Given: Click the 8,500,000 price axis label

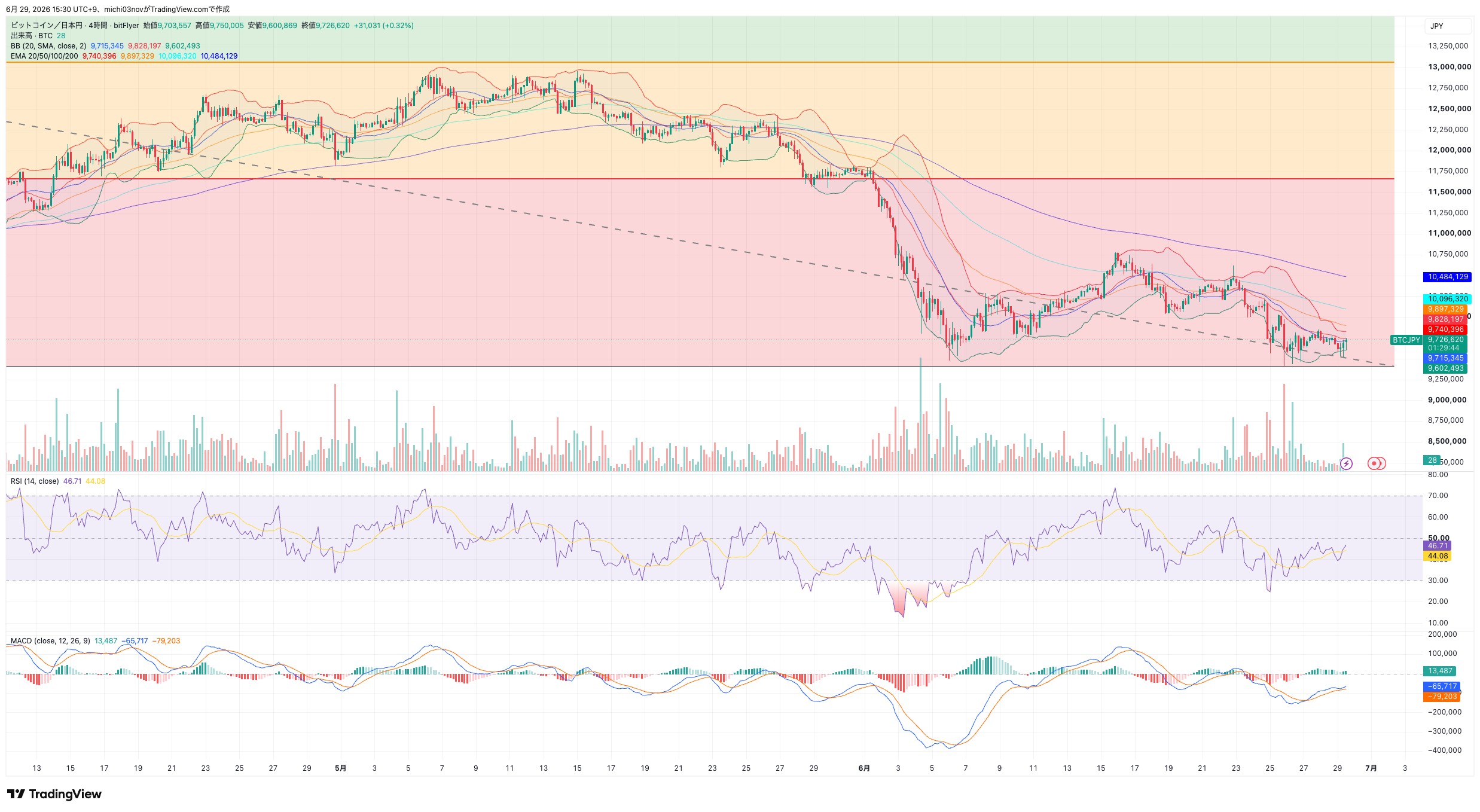Looking at the screenshot, I should click(1447, 441).
